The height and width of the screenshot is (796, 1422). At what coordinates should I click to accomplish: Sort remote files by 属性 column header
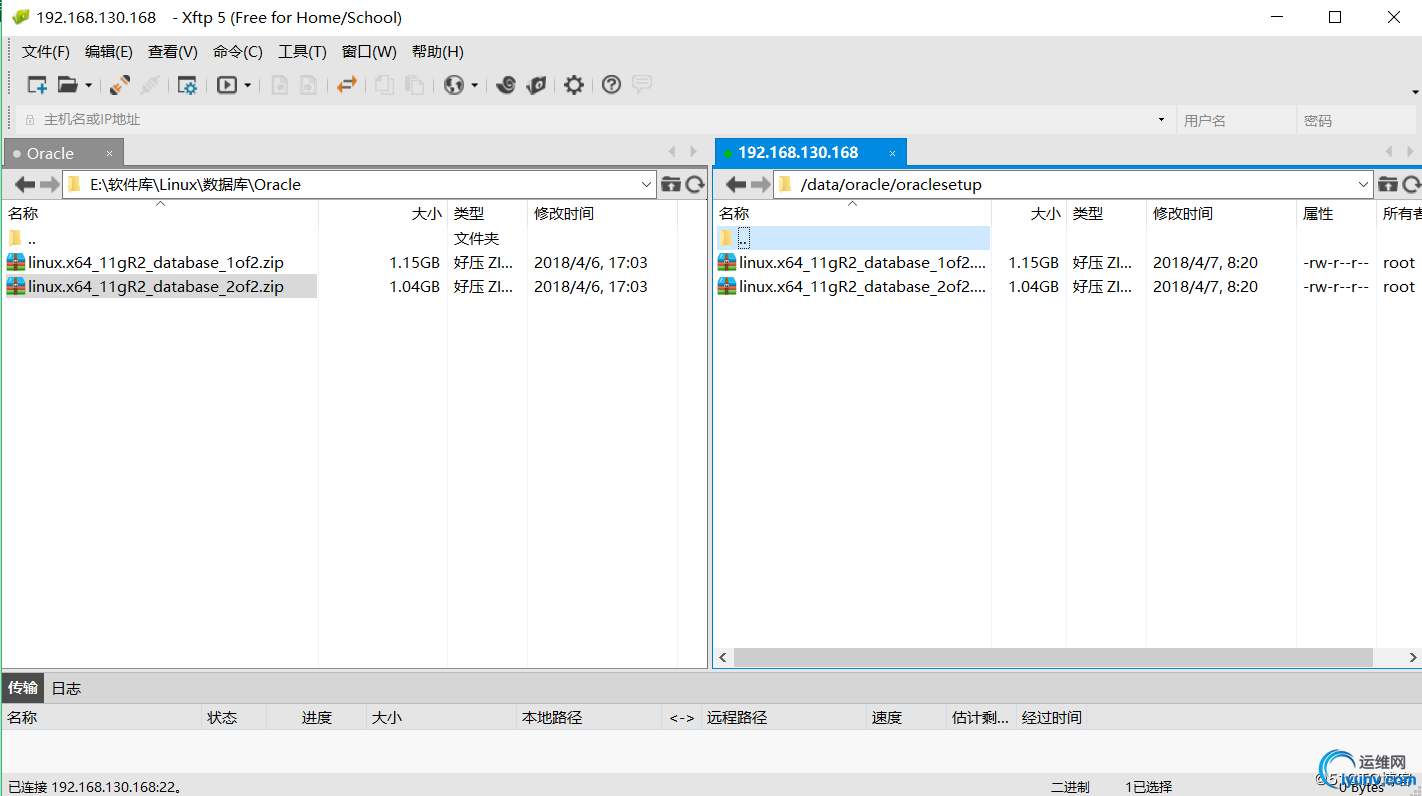pos(1336,213)
